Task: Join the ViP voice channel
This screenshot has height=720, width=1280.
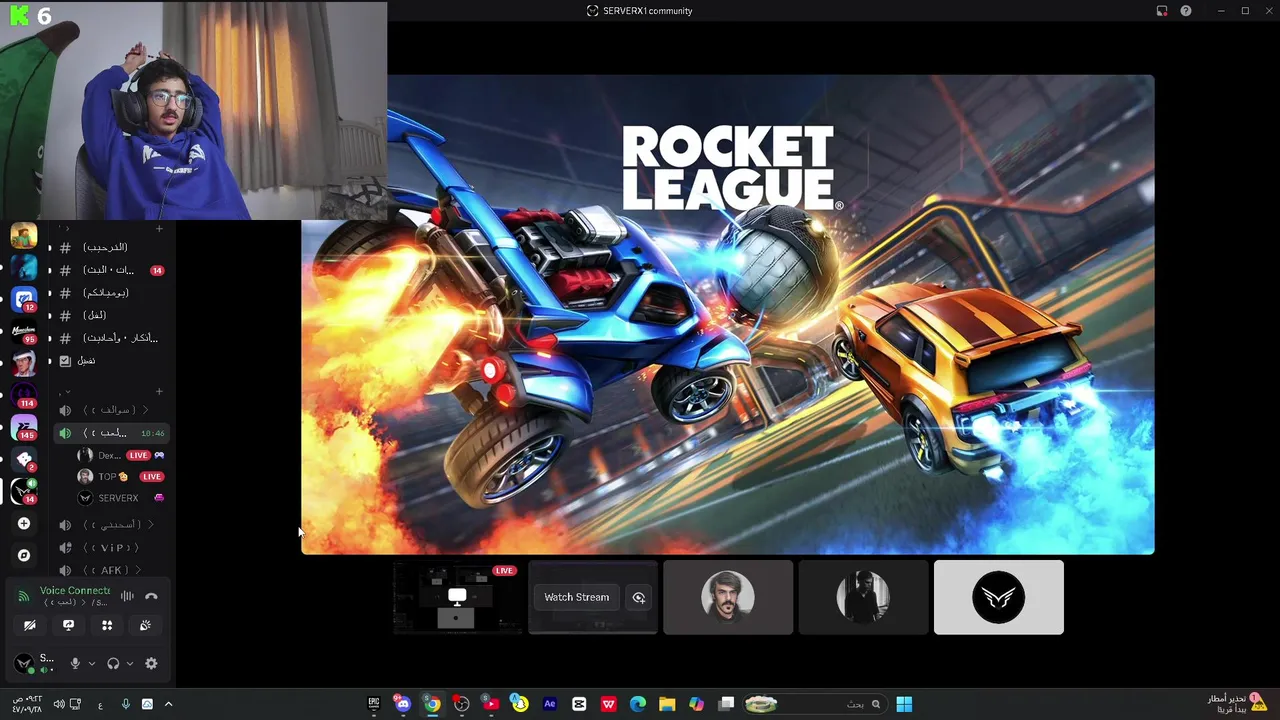Action: 112,547
